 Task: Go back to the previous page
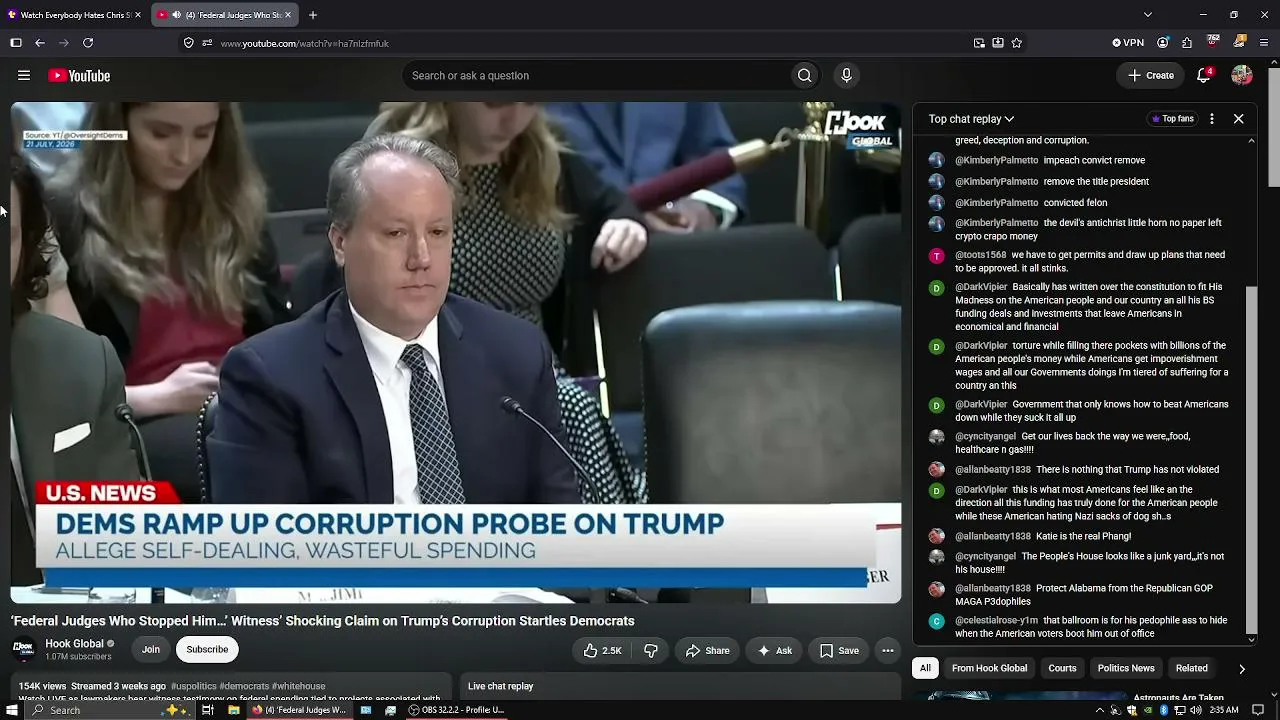[x=40, y=43]
